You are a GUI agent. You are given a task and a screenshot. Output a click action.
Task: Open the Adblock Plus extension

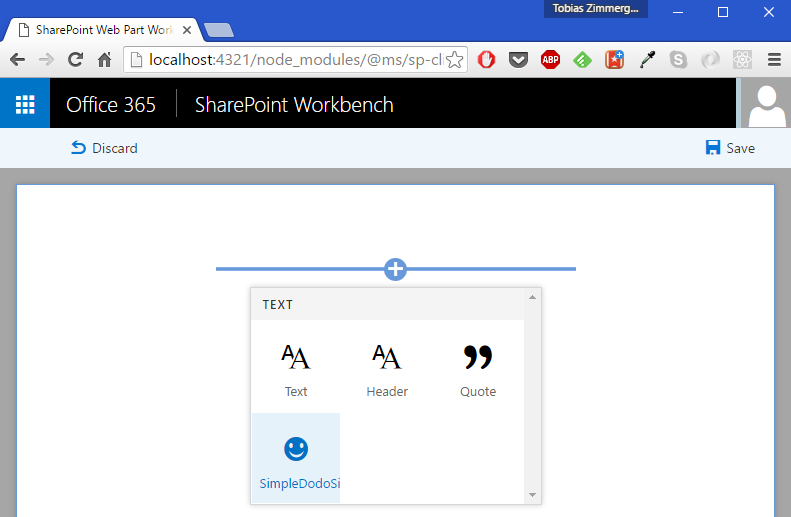(x=550, y=60)
